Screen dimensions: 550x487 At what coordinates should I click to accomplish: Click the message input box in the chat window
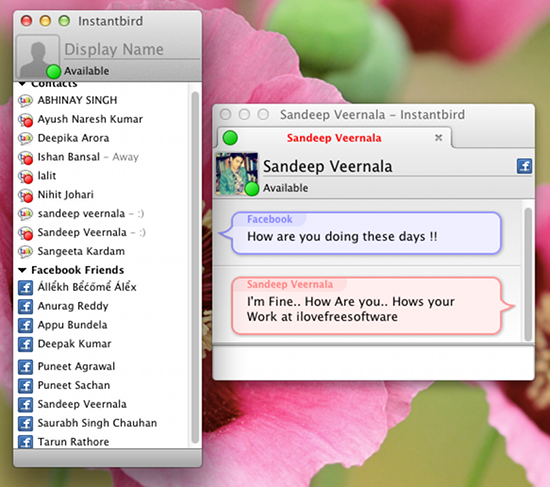[374, 363]
